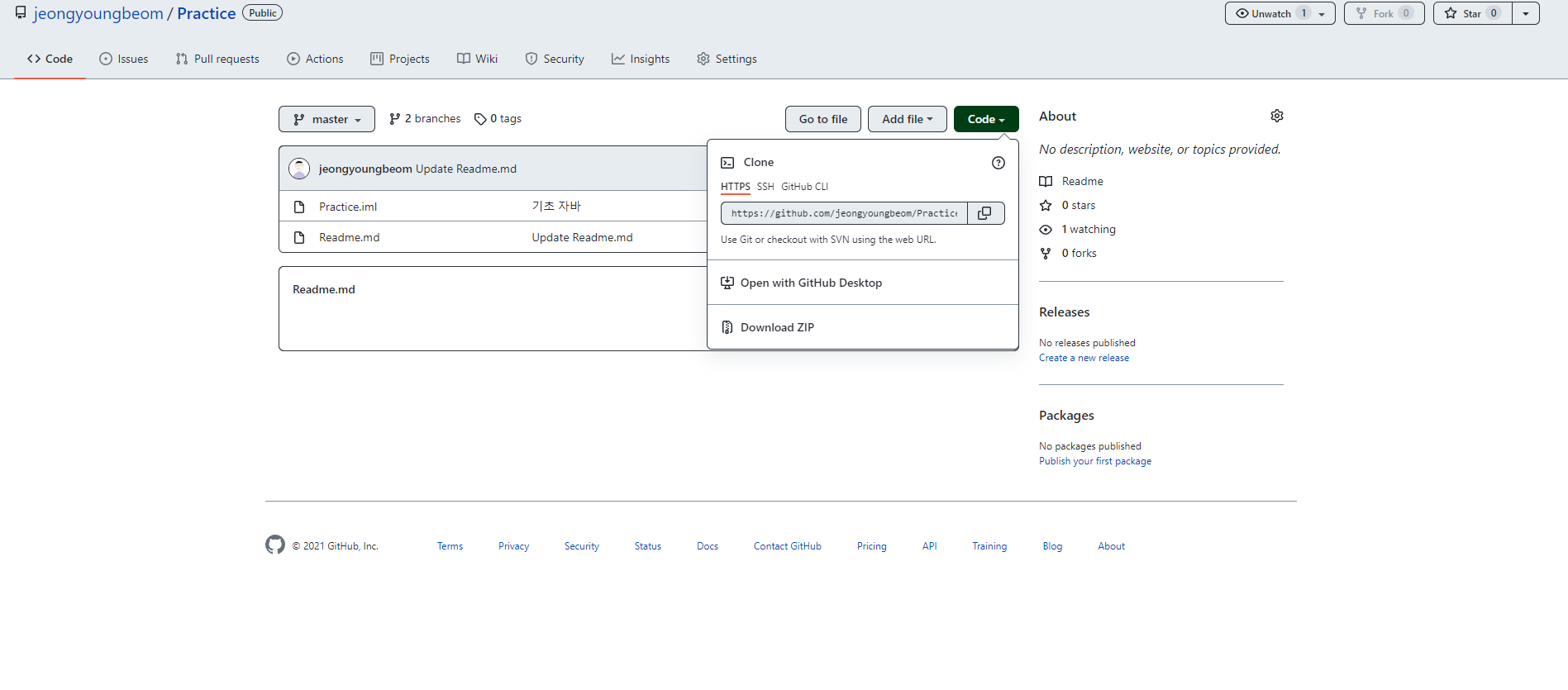Viewport: 1568px width, 690px height.
Task: Click Create a new release
Action: tap(1084, 358)
